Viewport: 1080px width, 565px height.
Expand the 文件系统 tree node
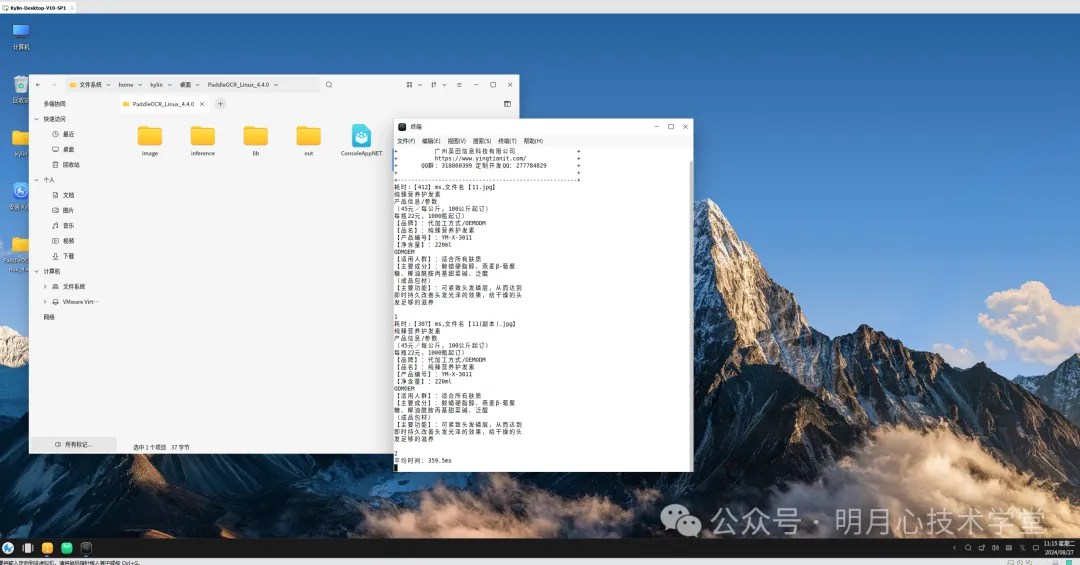tap(45, 287)
